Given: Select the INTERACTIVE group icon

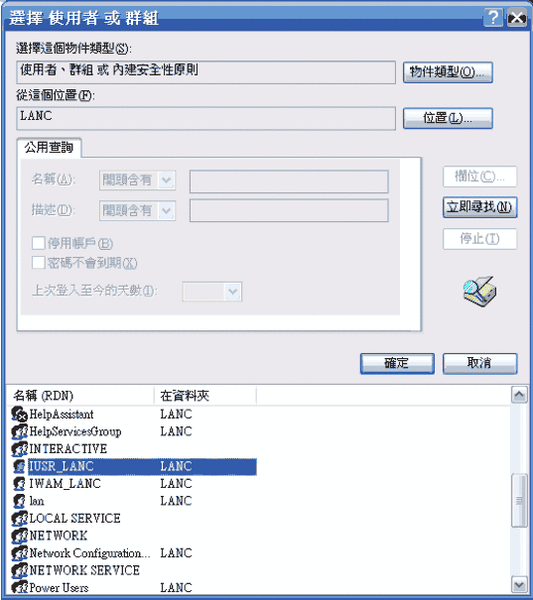Looking at the screenshot, I should click(x=20, y=449).
